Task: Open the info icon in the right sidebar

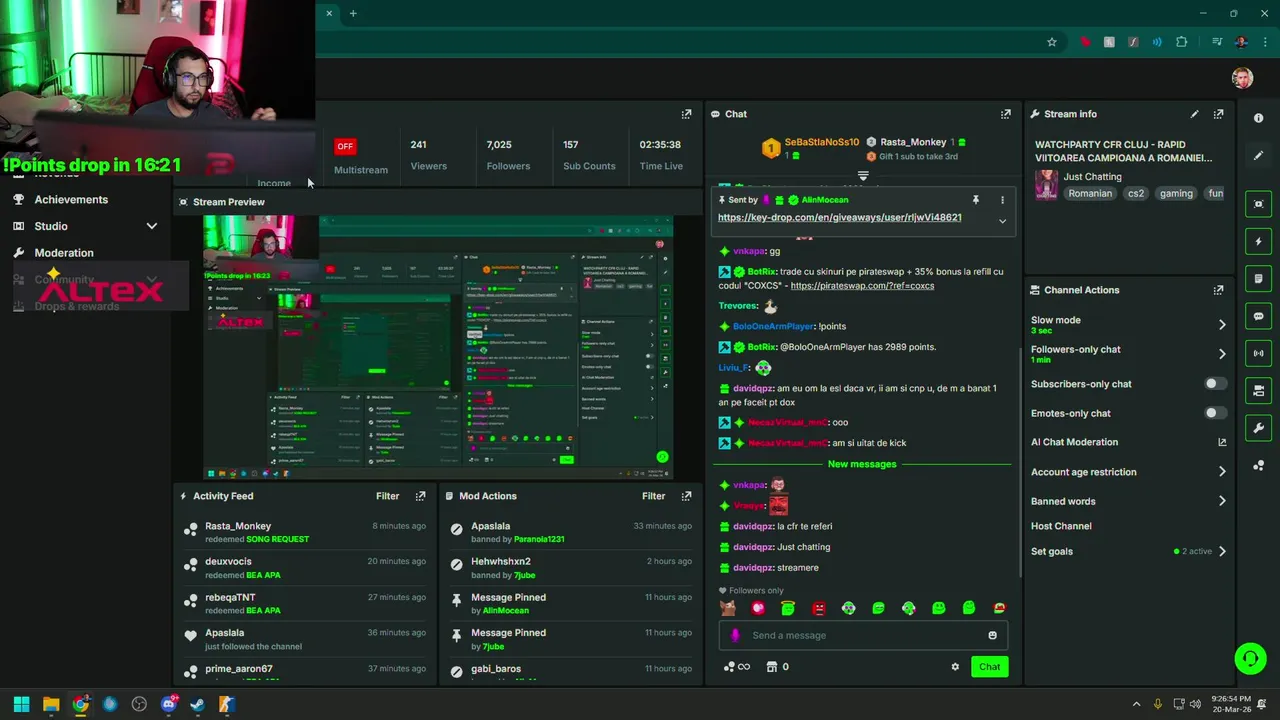Action: (1258, 118)
